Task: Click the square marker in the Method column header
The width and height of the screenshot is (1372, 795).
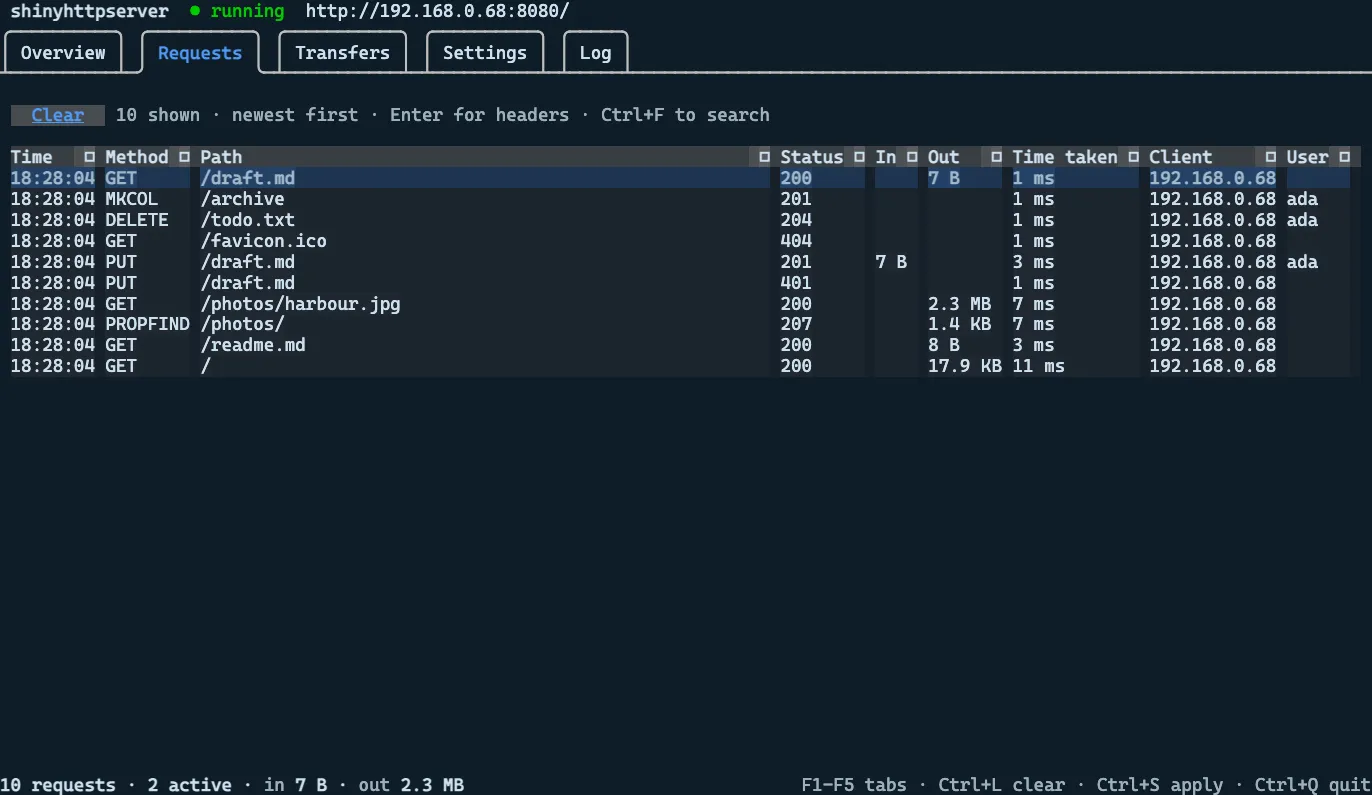Action: pyautogui.click(x=184, y=157)
